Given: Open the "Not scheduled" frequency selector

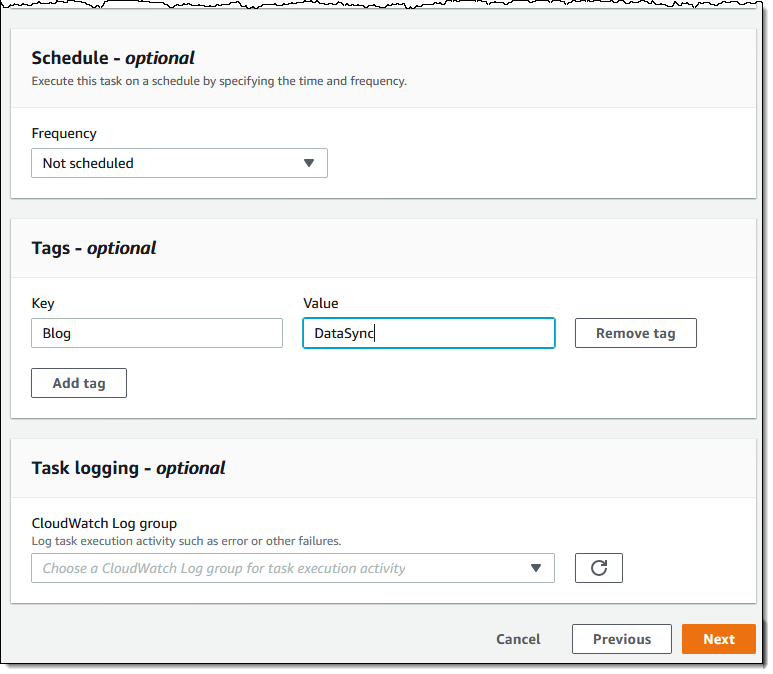Looking at the screenshot, I should tap(178, 163).
